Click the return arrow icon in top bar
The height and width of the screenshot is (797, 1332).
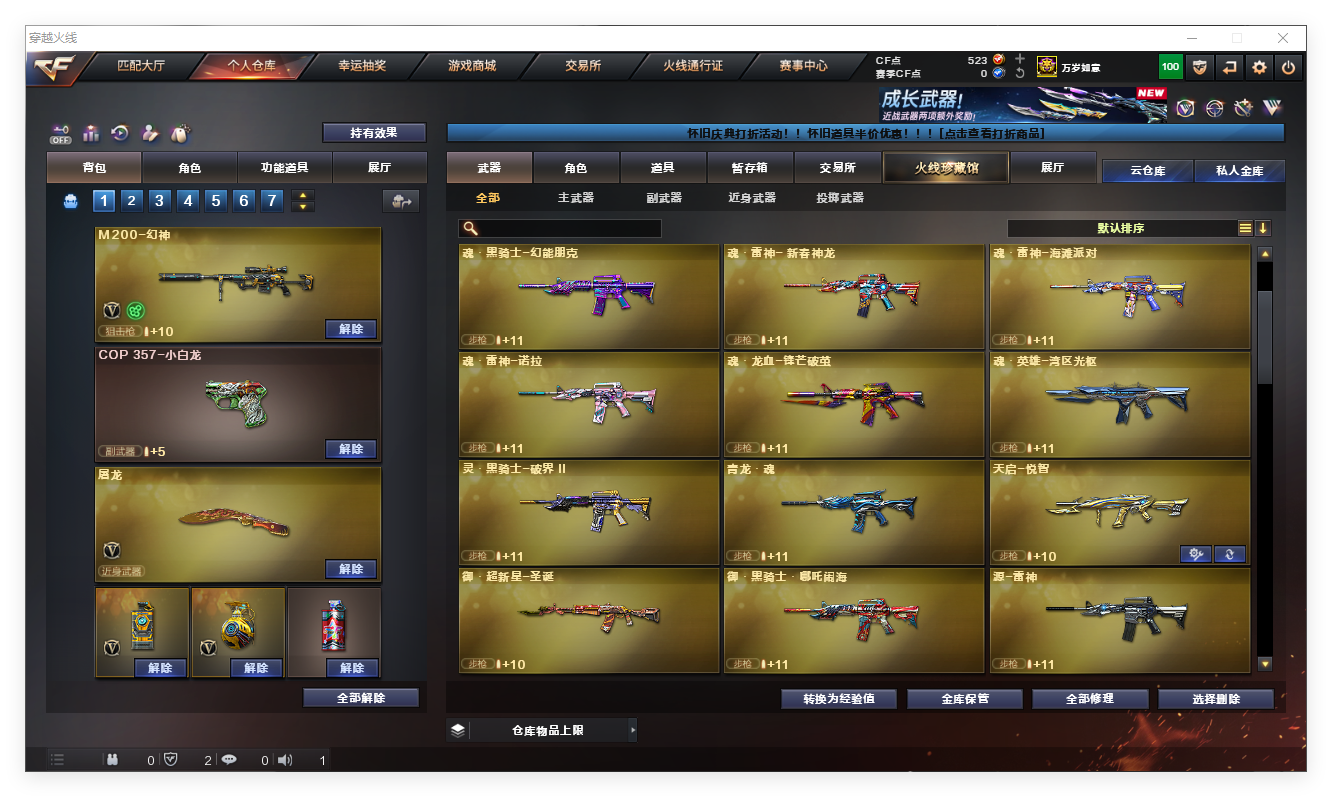point(1229,67)
